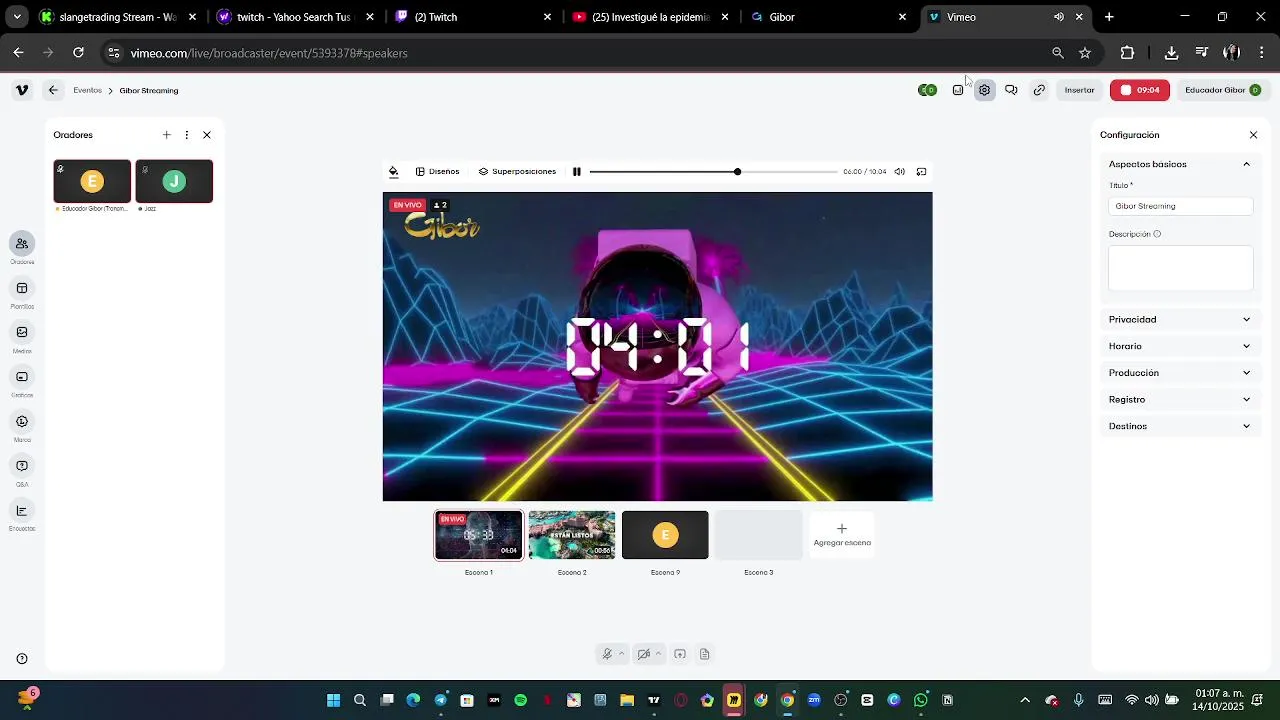
Task: Select the empty Escena 3 thumbnail
Action: tap(758, 535)
